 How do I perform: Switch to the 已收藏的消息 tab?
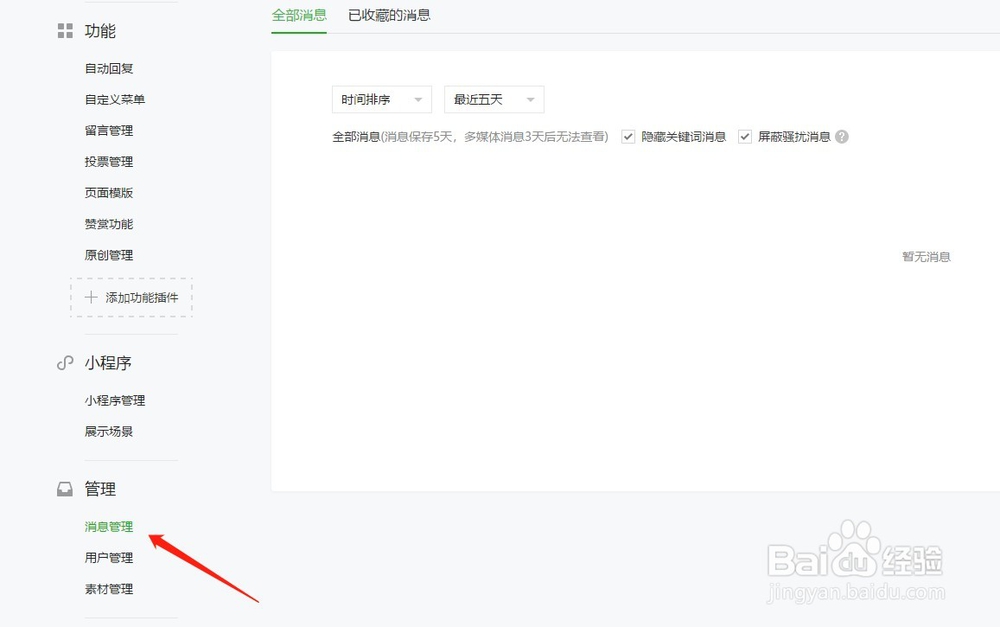tap(389, 15)
